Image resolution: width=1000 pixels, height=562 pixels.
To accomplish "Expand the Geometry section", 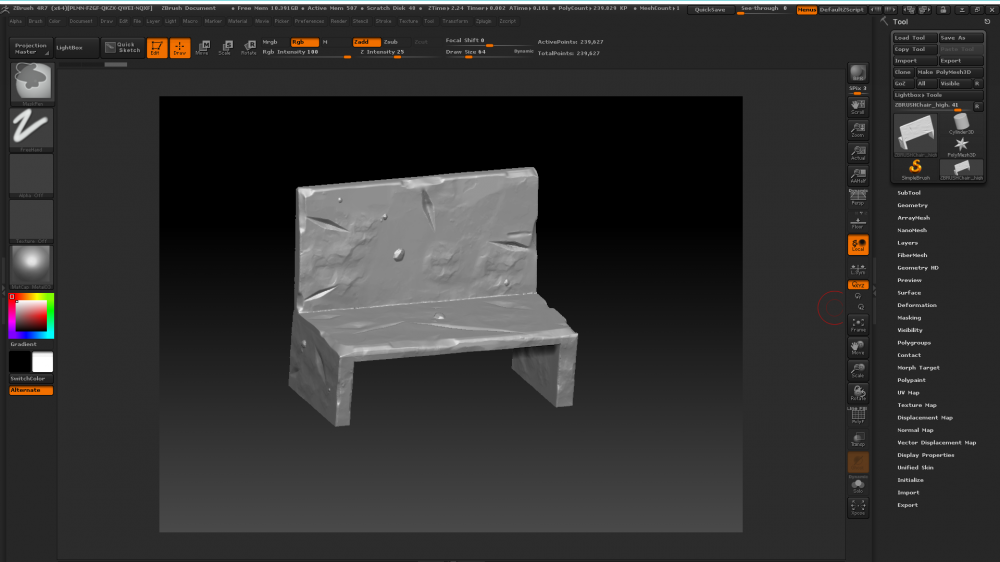I will 912,205.
